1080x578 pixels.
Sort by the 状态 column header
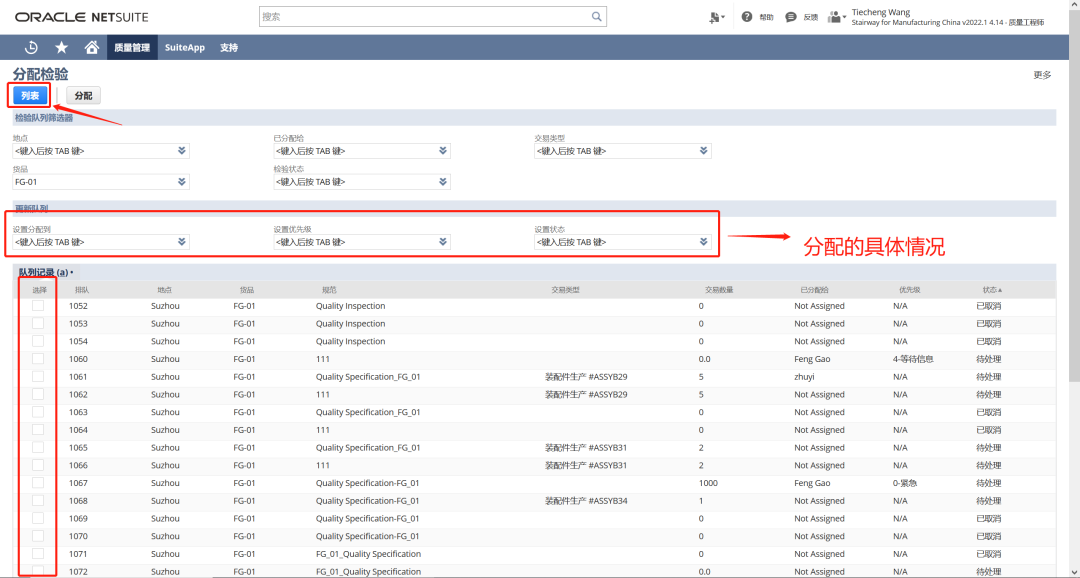pyautogui.click(x=991, y=290)
